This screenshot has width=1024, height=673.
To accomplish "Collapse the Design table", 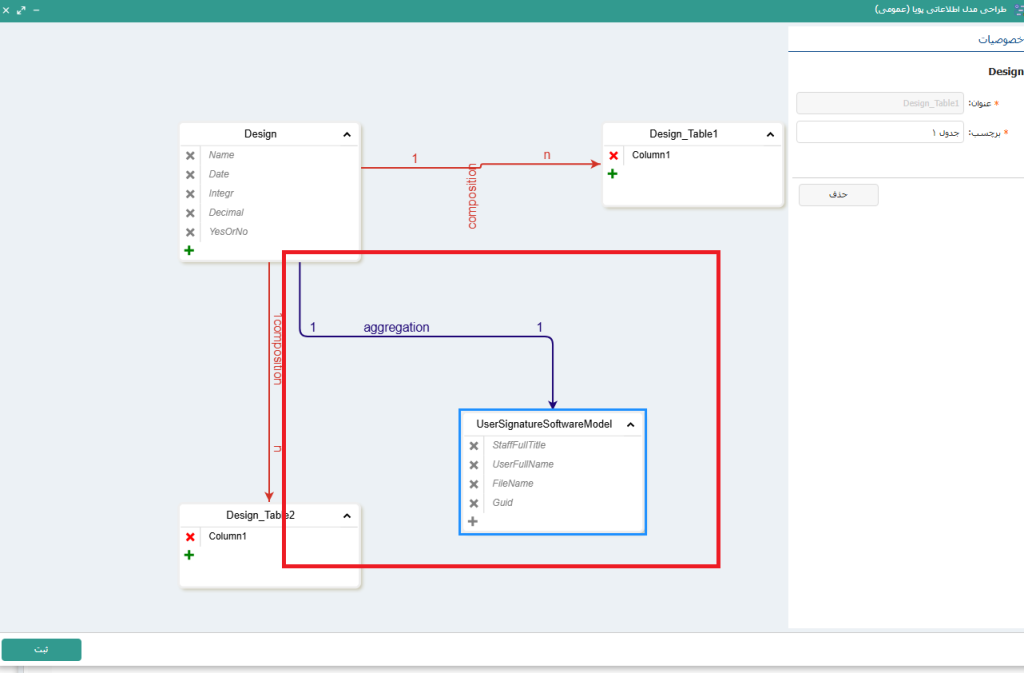I will coord(347,134).
